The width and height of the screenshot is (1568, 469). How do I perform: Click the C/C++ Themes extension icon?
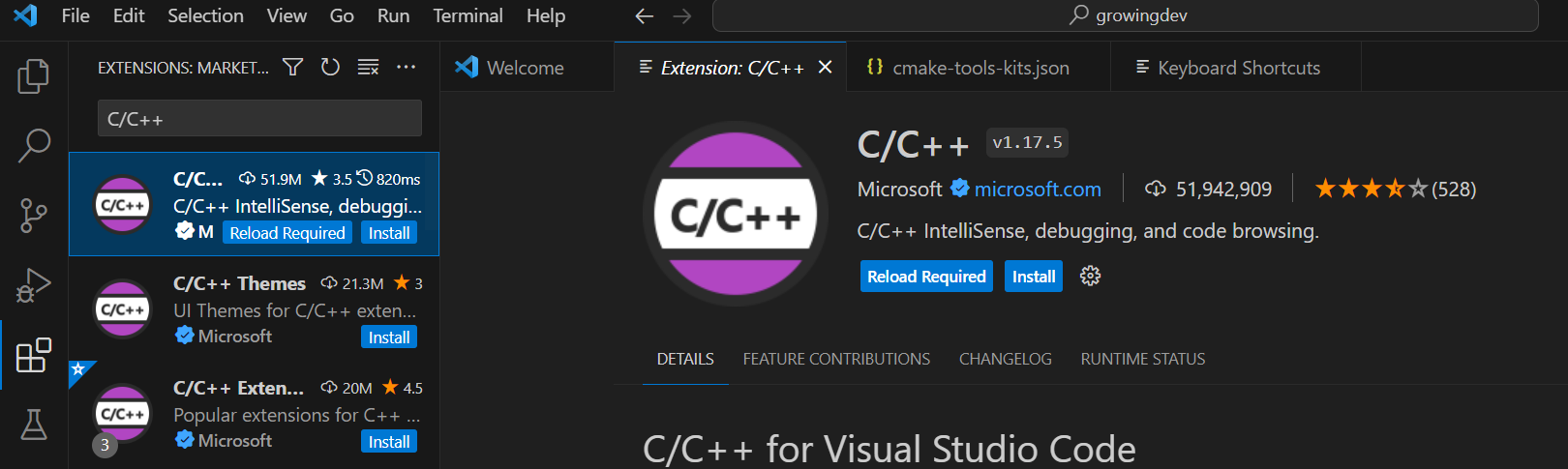pos(123,309)
